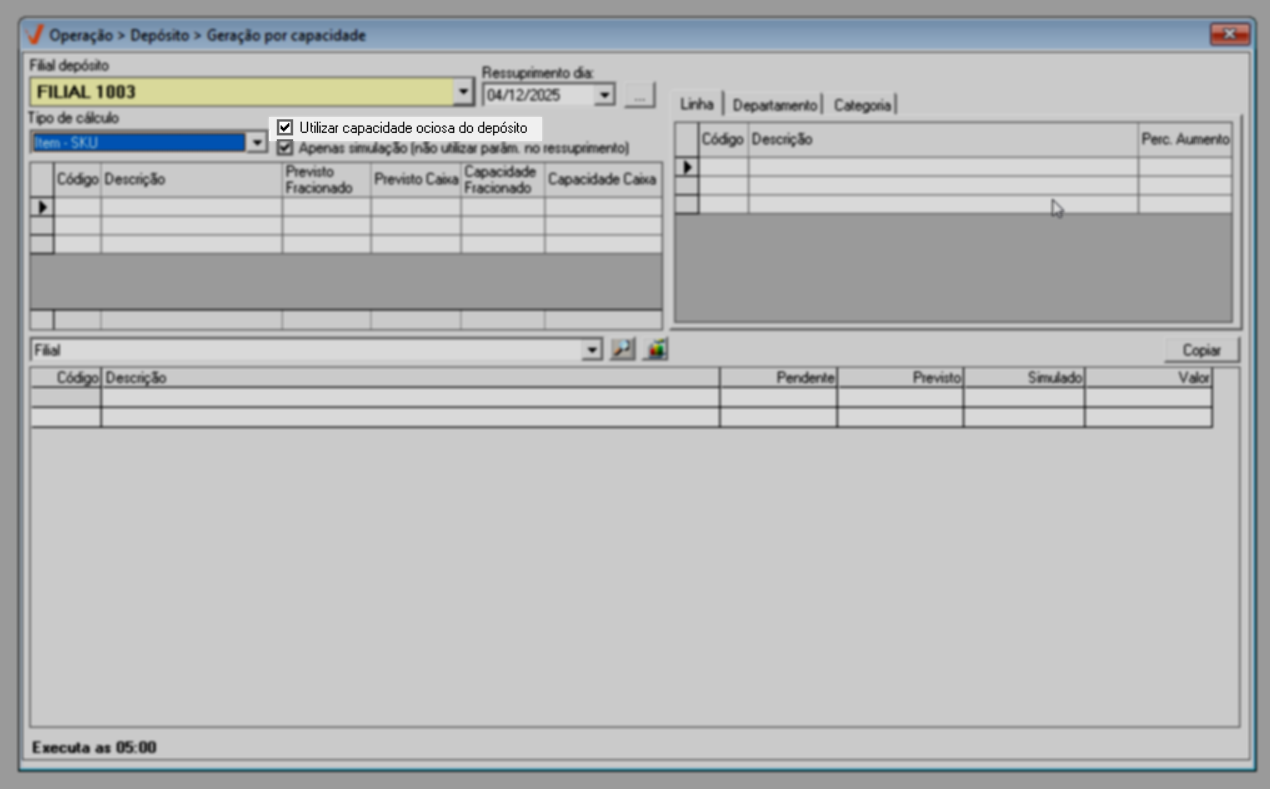Click 'Executa as 05:00' status text
The width and height of the screenshot is (1270, 789).
tap(94, 747)
